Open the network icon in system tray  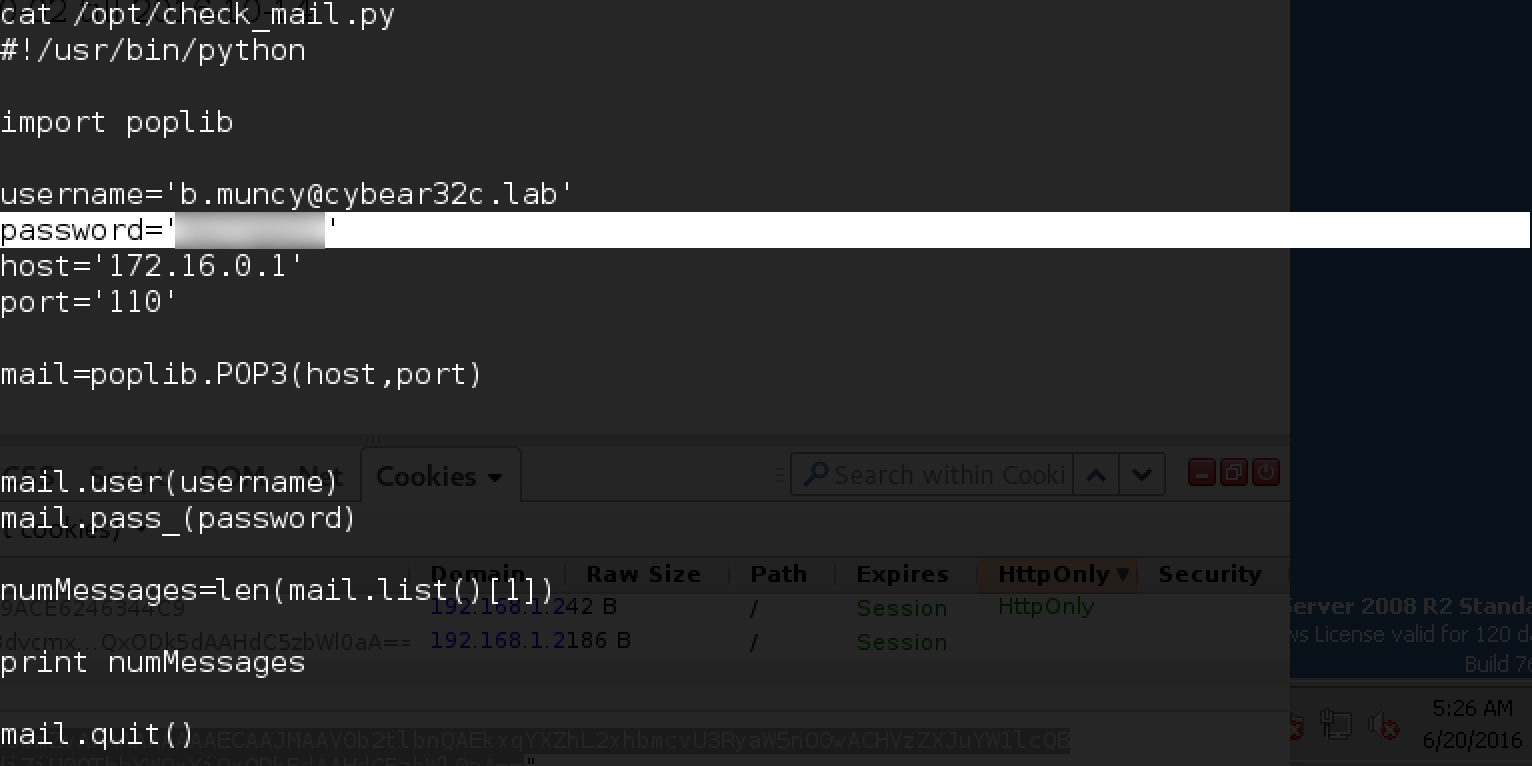pos(1336,725)
